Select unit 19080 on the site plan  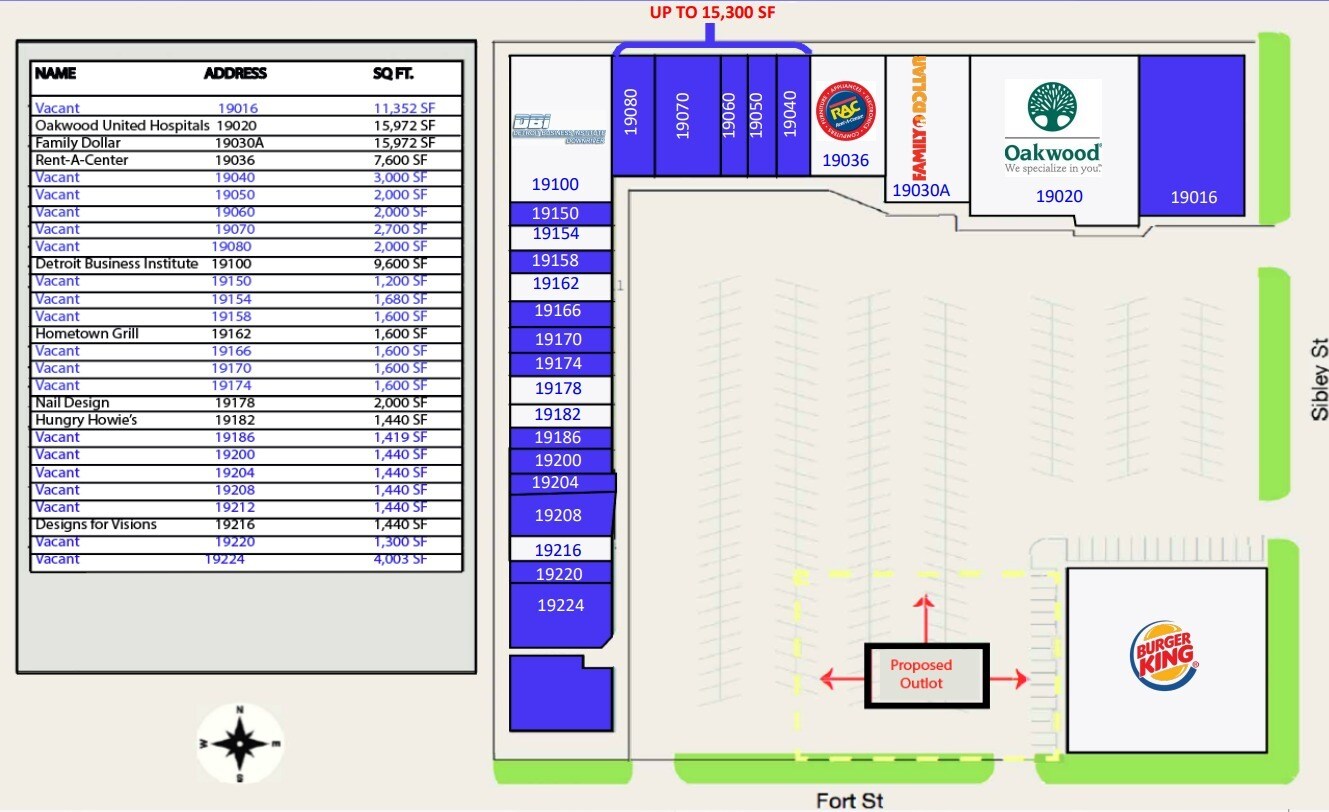tap(633, 116)
